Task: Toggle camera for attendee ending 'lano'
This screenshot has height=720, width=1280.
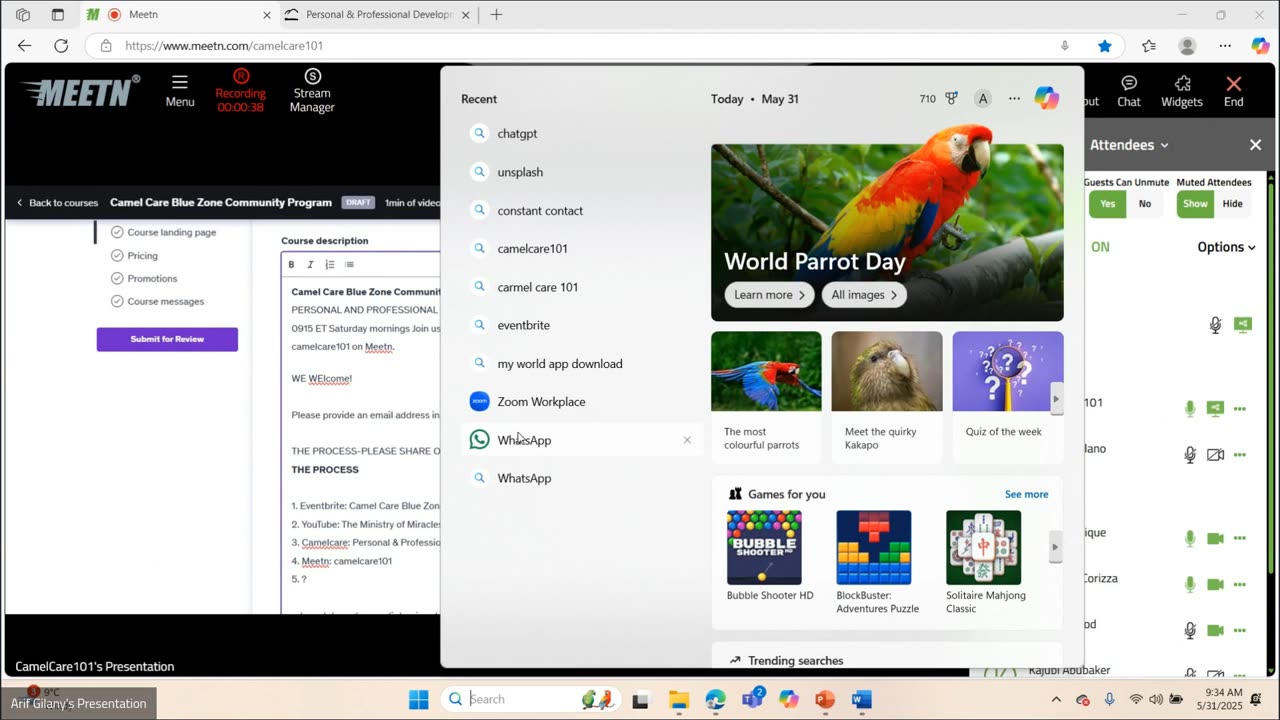Action: 1215,455
